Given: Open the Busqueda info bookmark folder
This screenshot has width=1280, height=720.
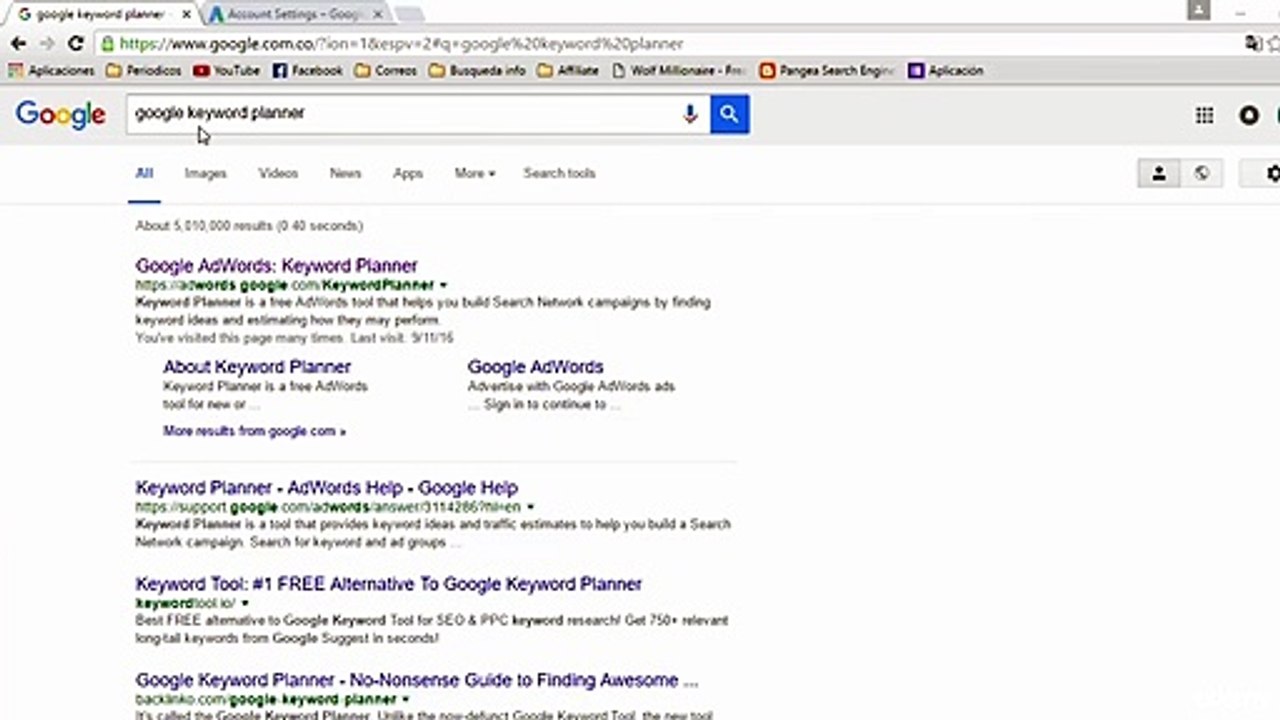Looking at the screenshot, I should coord(477,71).
